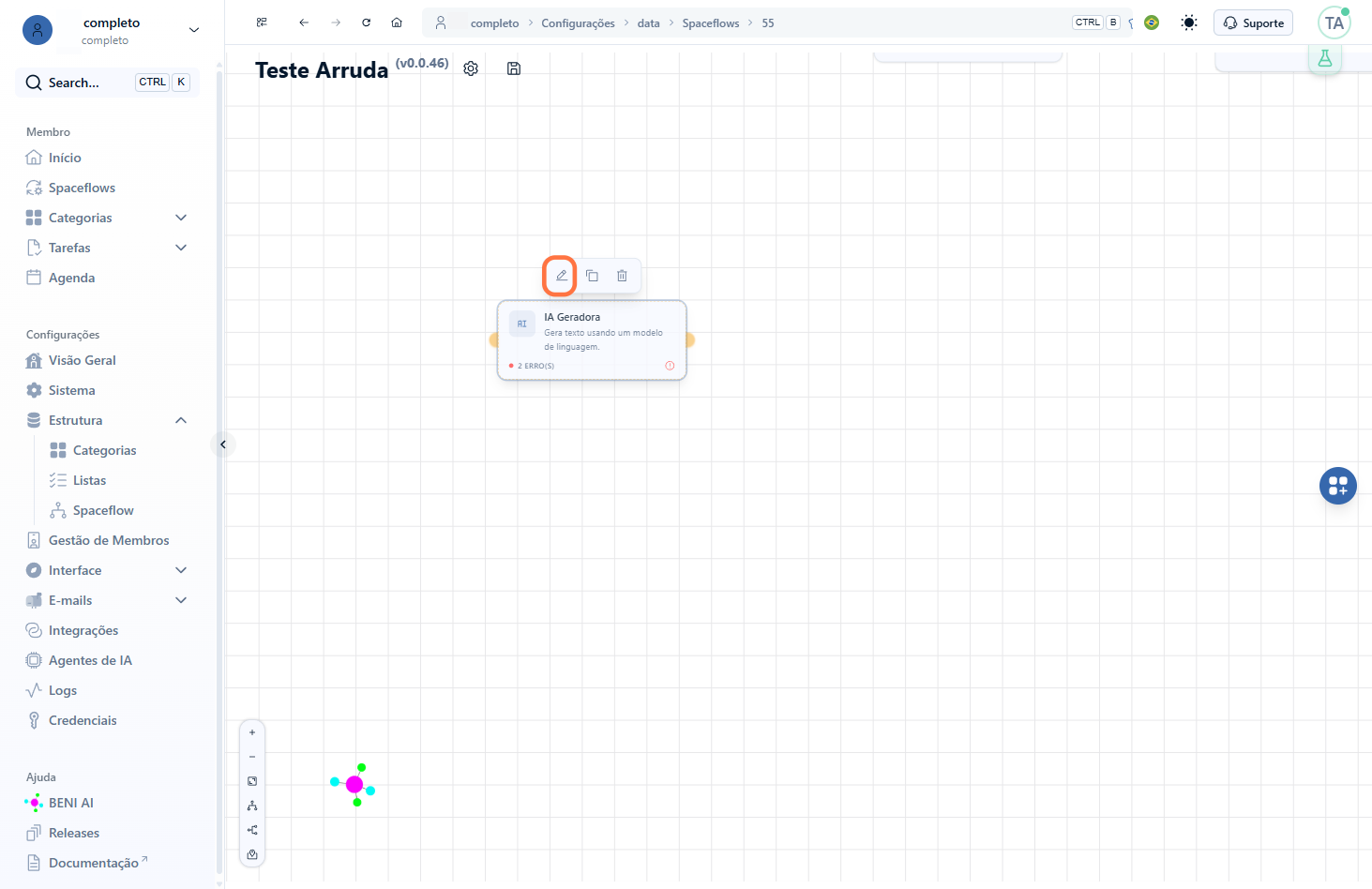Open the test flask panel
The width and height of the screenshot is (1372, 889).
click(1324, 58)
